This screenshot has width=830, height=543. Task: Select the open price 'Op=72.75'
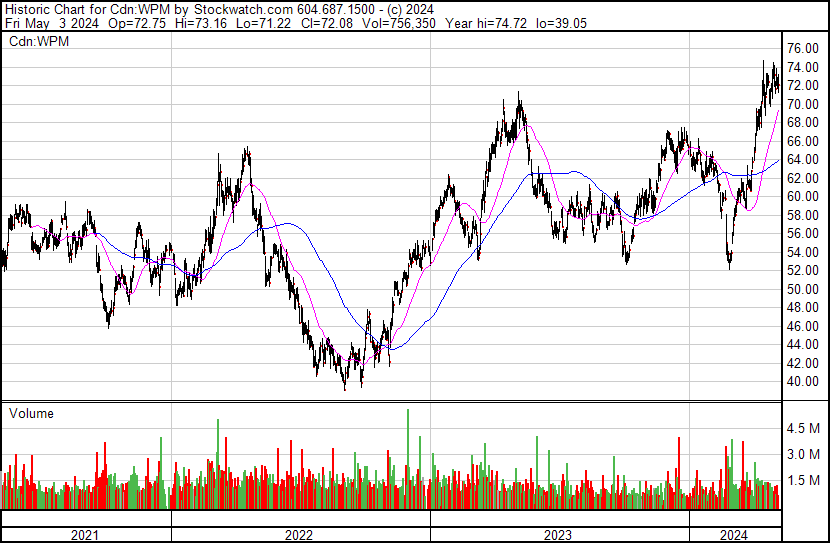pyautogui.click(x=137, y=23)
